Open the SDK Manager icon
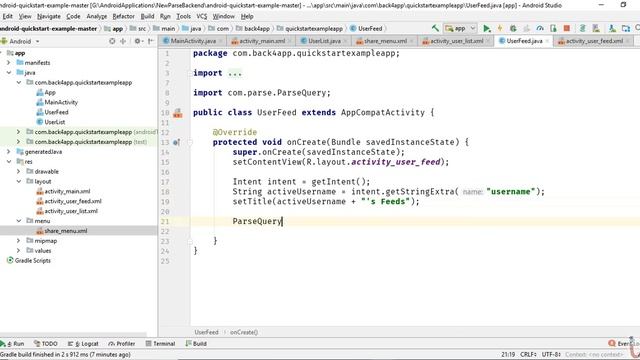 click(612, 28)
